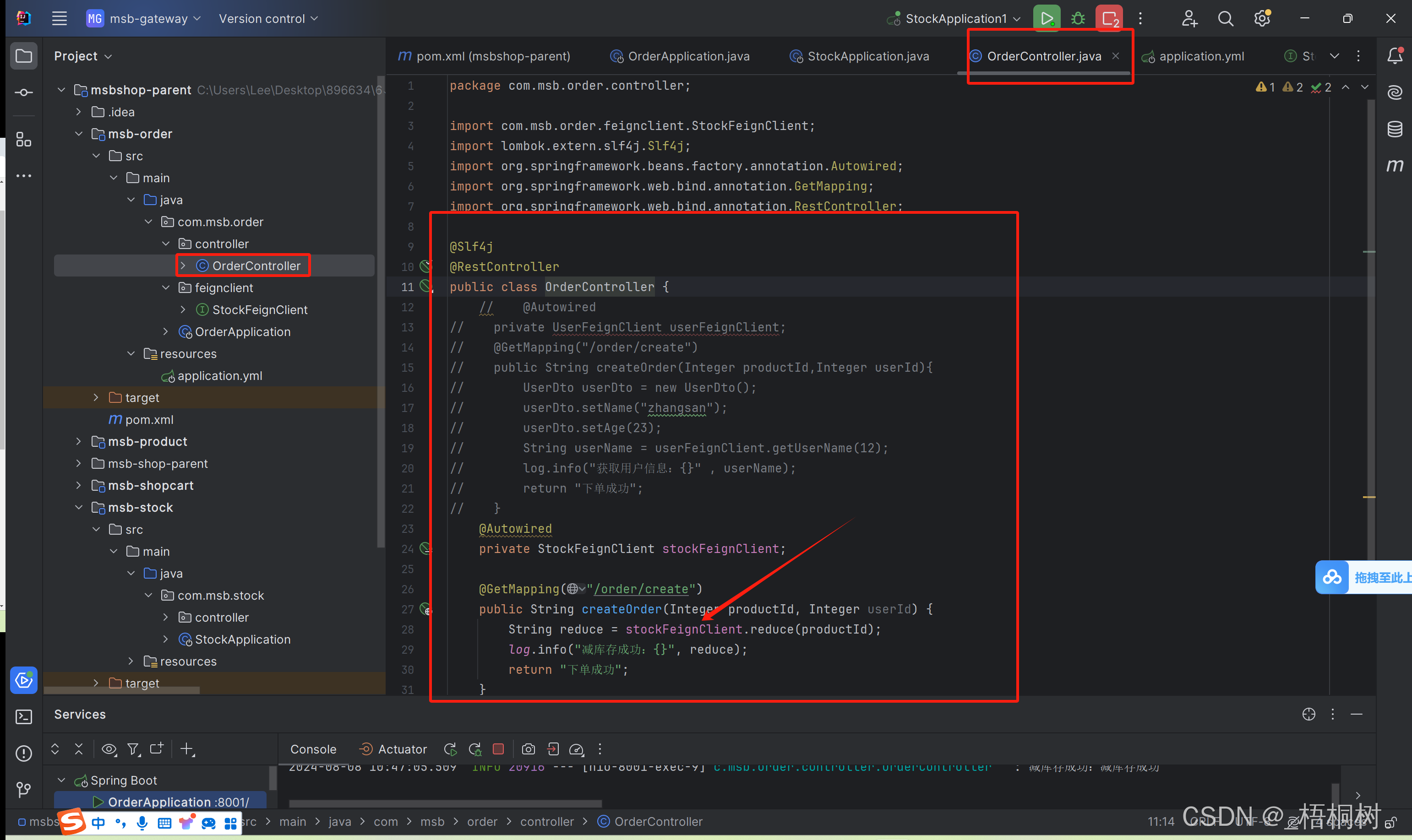
Task: Run StockApplication1 with green play button
Action: 1046,19
